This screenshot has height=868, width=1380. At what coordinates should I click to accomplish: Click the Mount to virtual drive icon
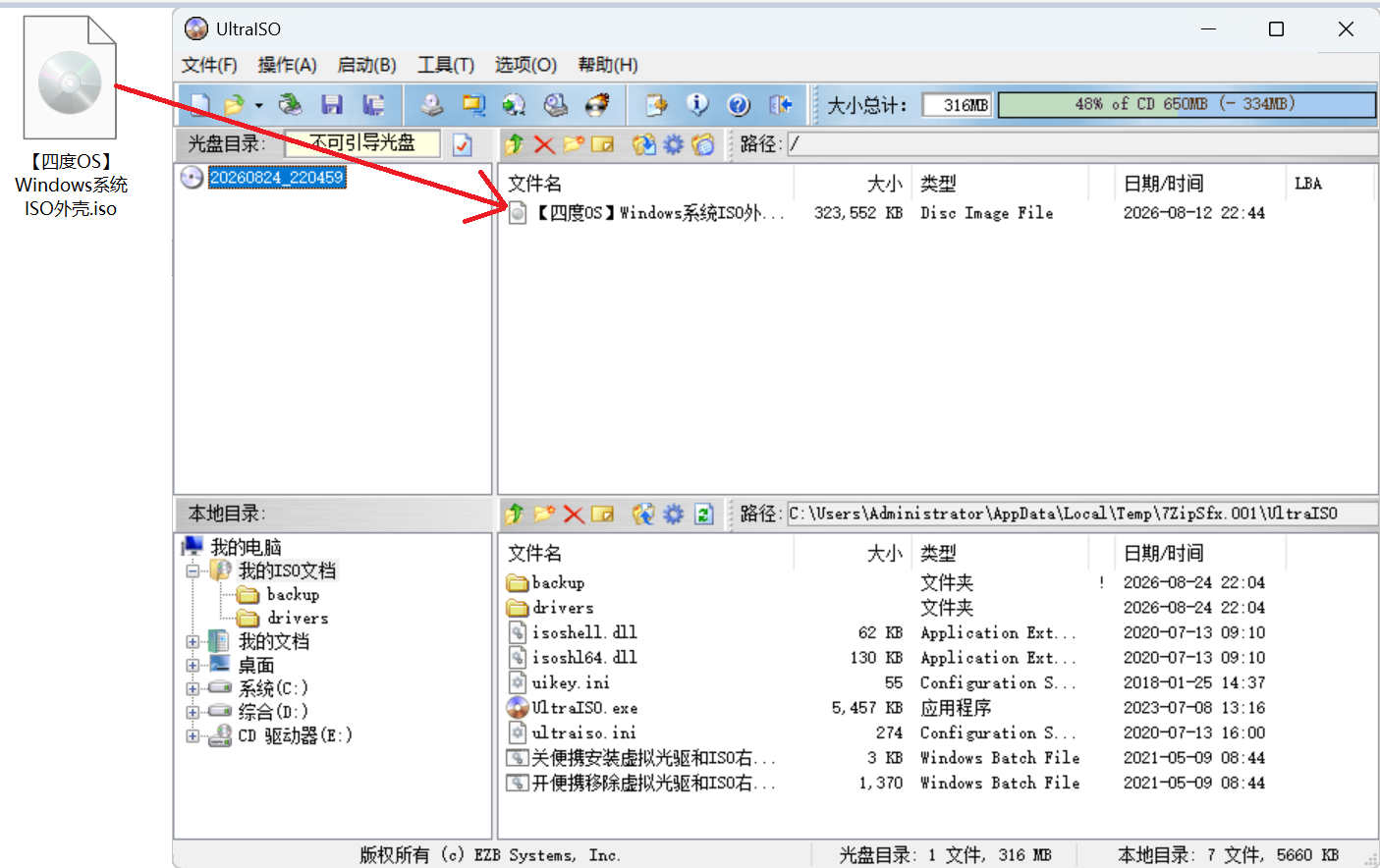(514, 105)
